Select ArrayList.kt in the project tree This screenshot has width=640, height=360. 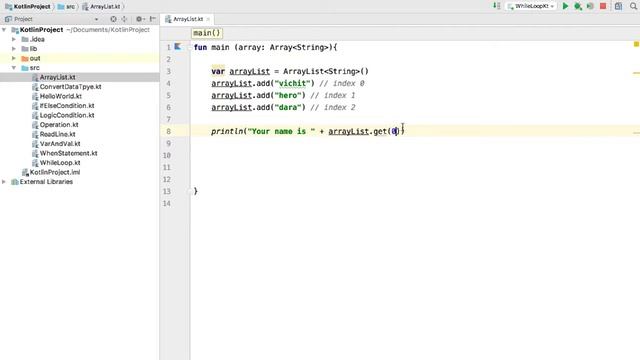click(57, 77)
